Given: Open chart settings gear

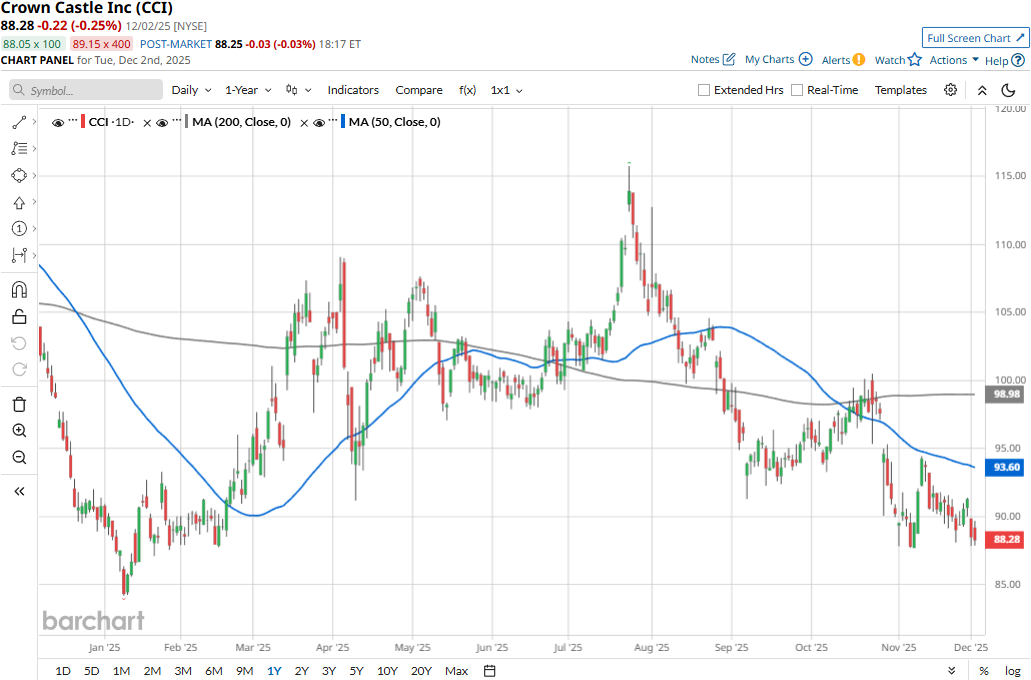Looking at the screenshot, I should [950, 90].
